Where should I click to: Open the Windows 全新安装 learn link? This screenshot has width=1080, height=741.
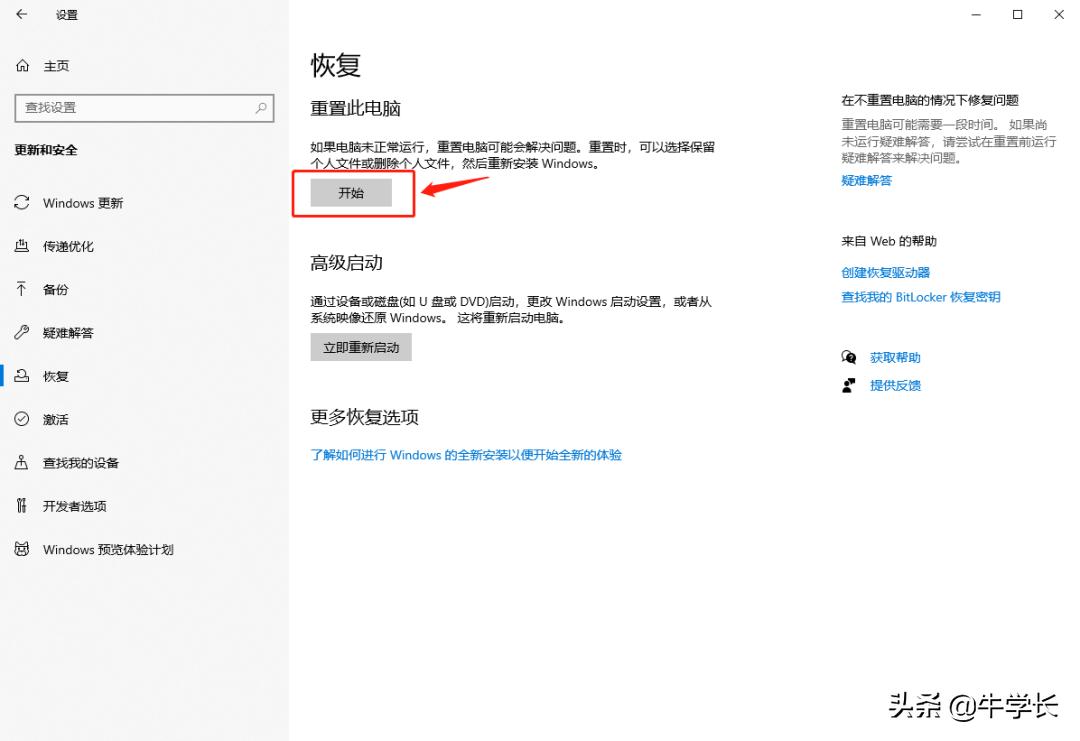click(467, 454)
